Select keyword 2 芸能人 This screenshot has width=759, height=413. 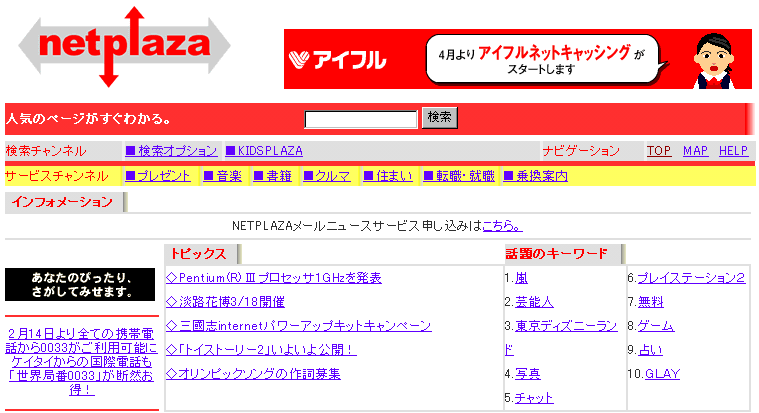pos(534,302)
